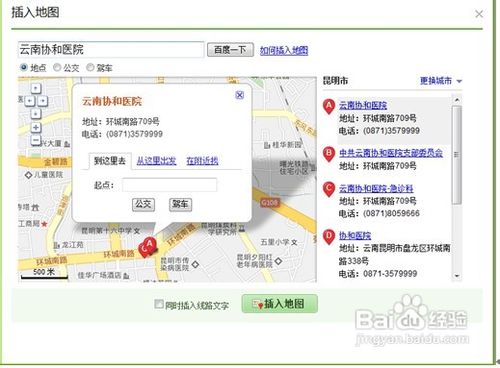The width and height of the screenshot is (500, 368).
Task: Open the 云南协和医院-急诊科 result link
Action: coord(376,189)
